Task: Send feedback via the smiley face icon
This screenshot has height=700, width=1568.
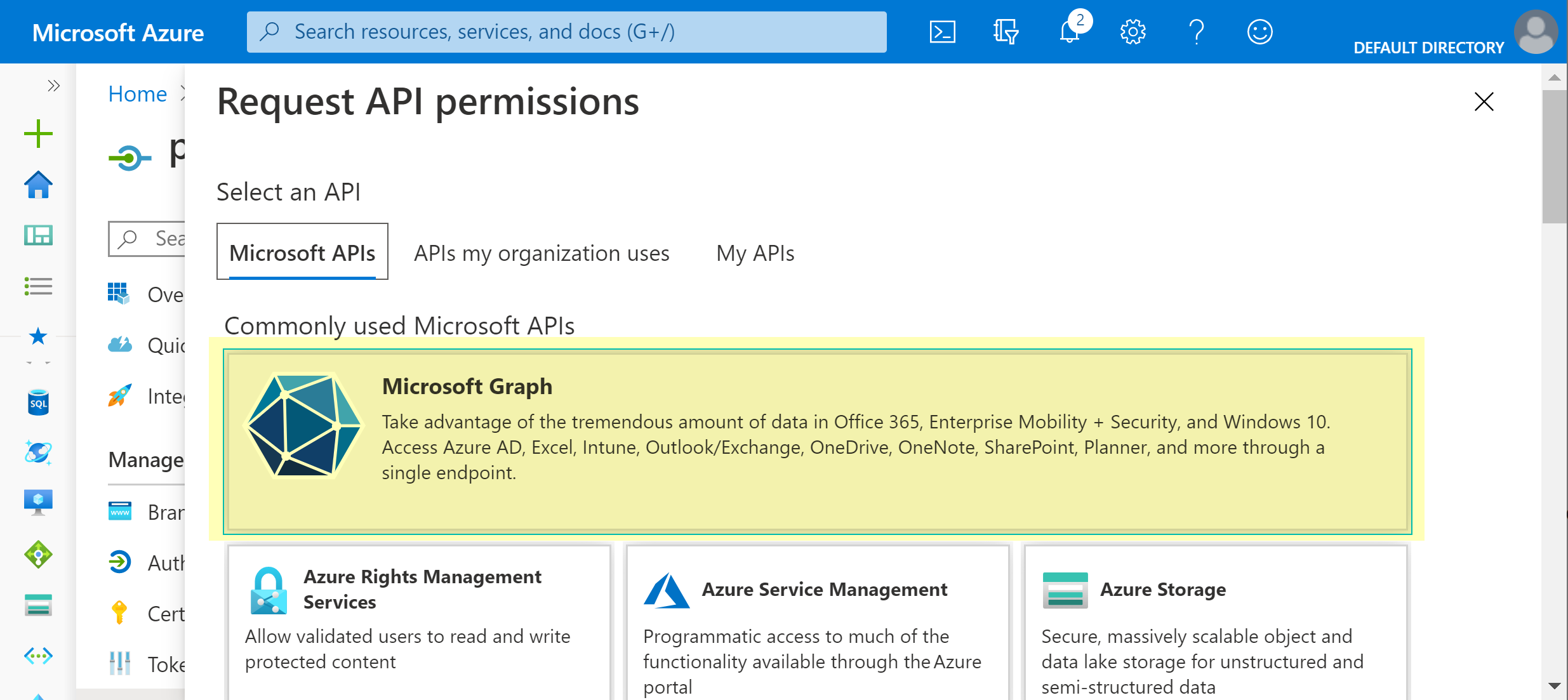Action: point(1260,31)
